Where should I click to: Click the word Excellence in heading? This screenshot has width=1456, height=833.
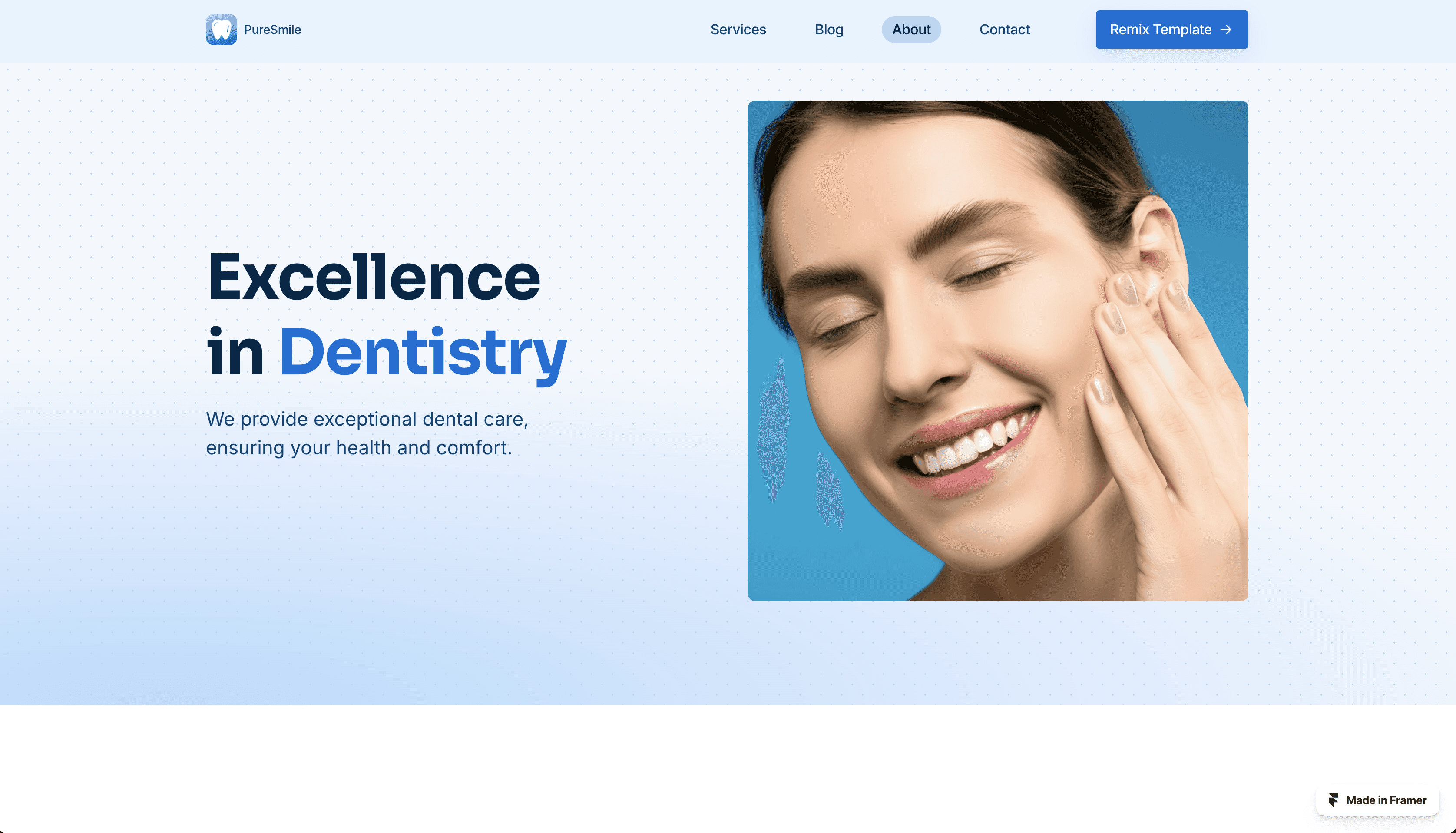pyautogui.click(x=374, y=277)
